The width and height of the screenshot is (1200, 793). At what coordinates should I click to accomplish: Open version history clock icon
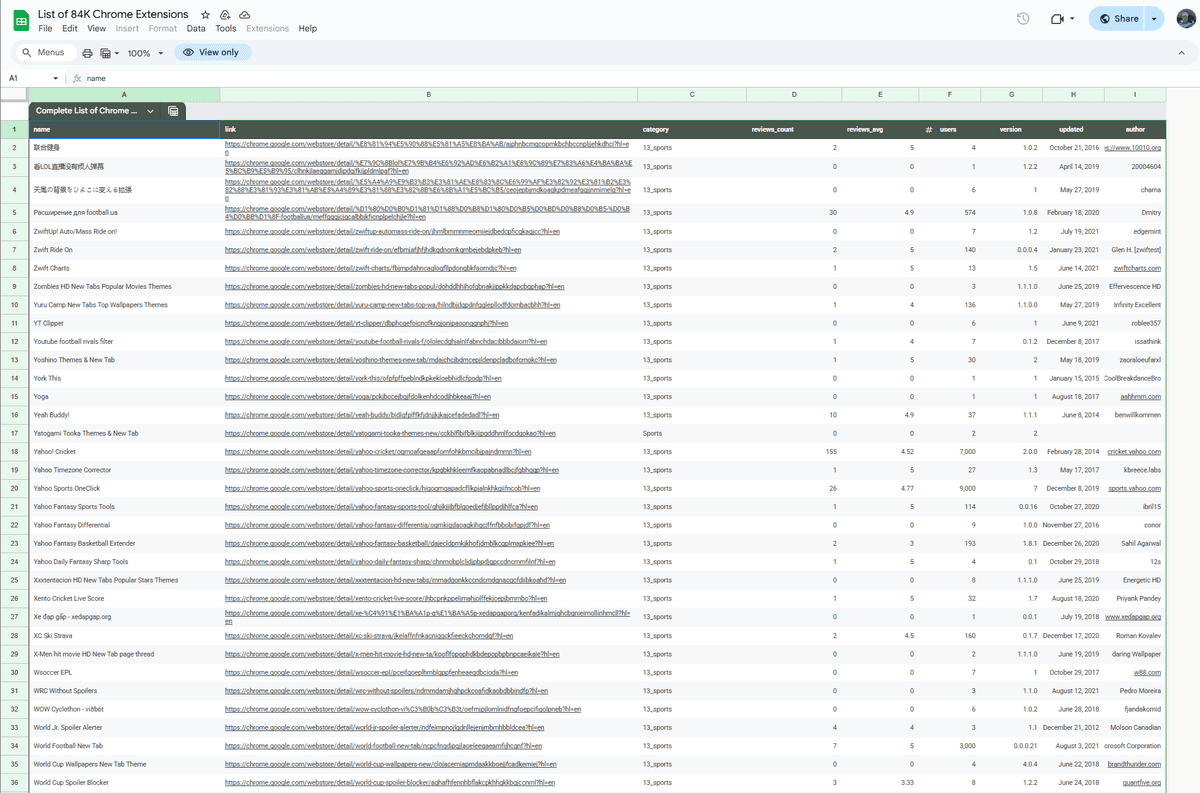(x=1023, y=19)
